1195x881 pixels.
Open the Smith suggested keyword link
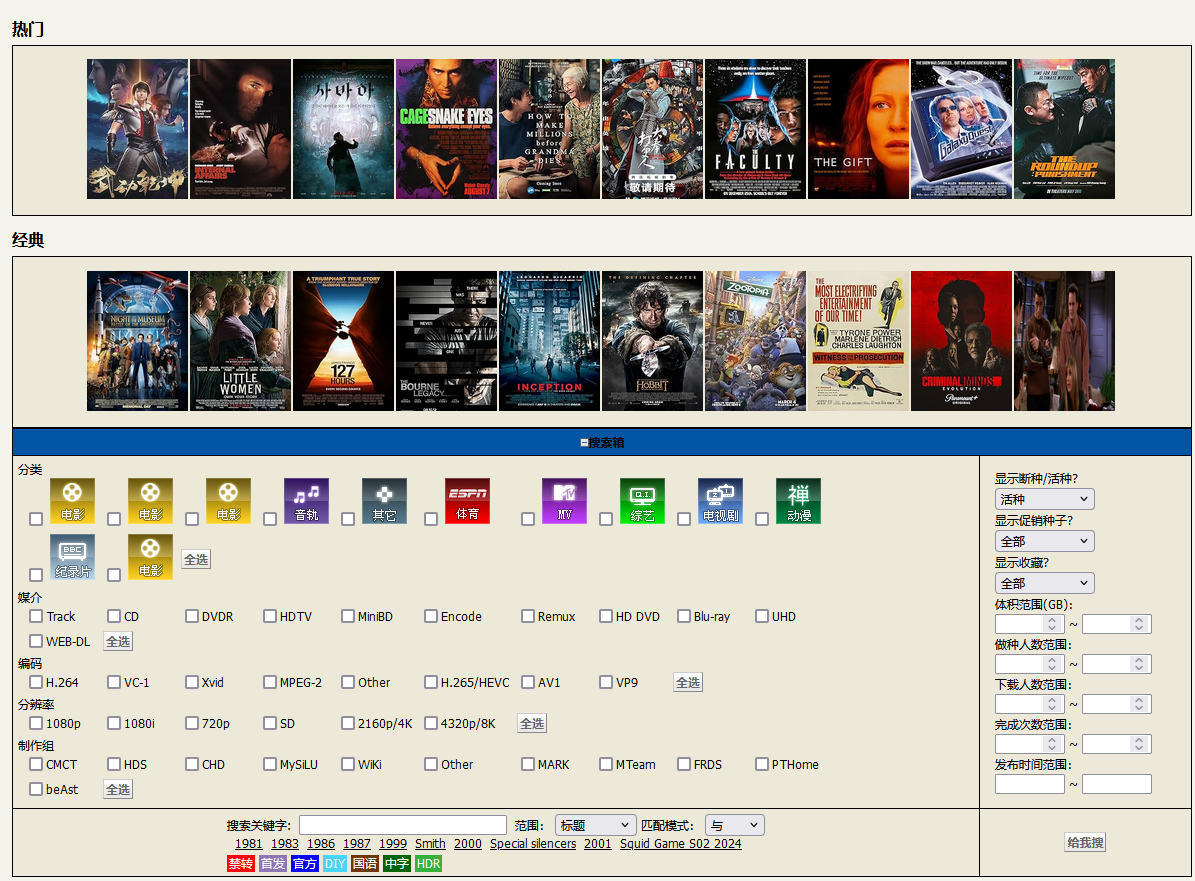pos(431,844)
